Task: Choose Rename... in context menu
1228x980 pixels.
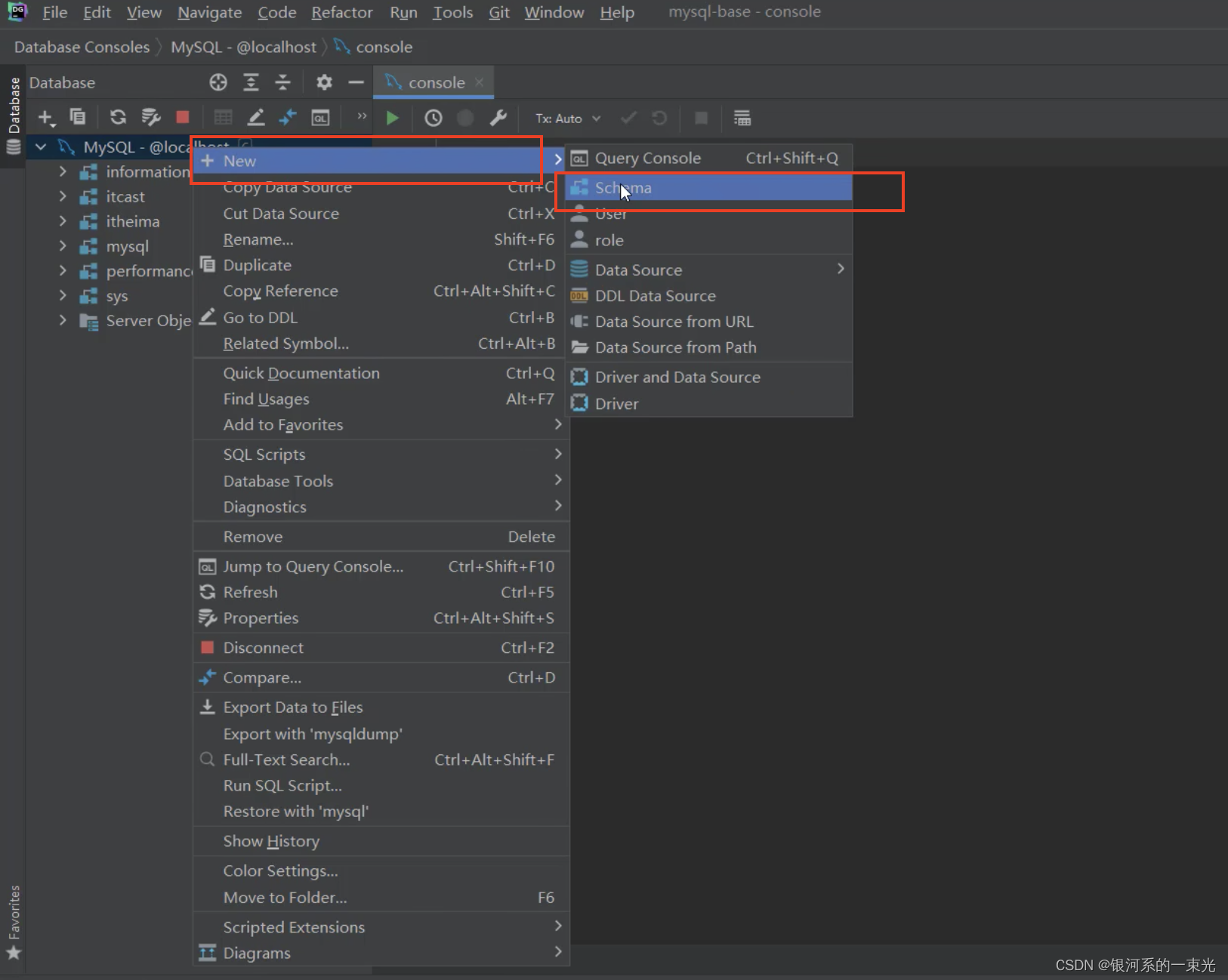Action: 381,239
